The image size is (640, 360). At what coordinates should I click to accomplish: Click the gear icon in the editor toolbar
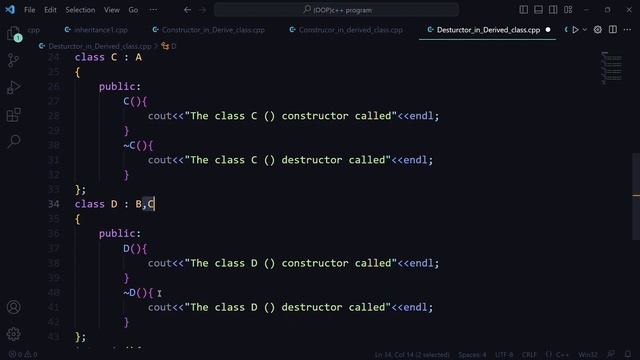598,29
